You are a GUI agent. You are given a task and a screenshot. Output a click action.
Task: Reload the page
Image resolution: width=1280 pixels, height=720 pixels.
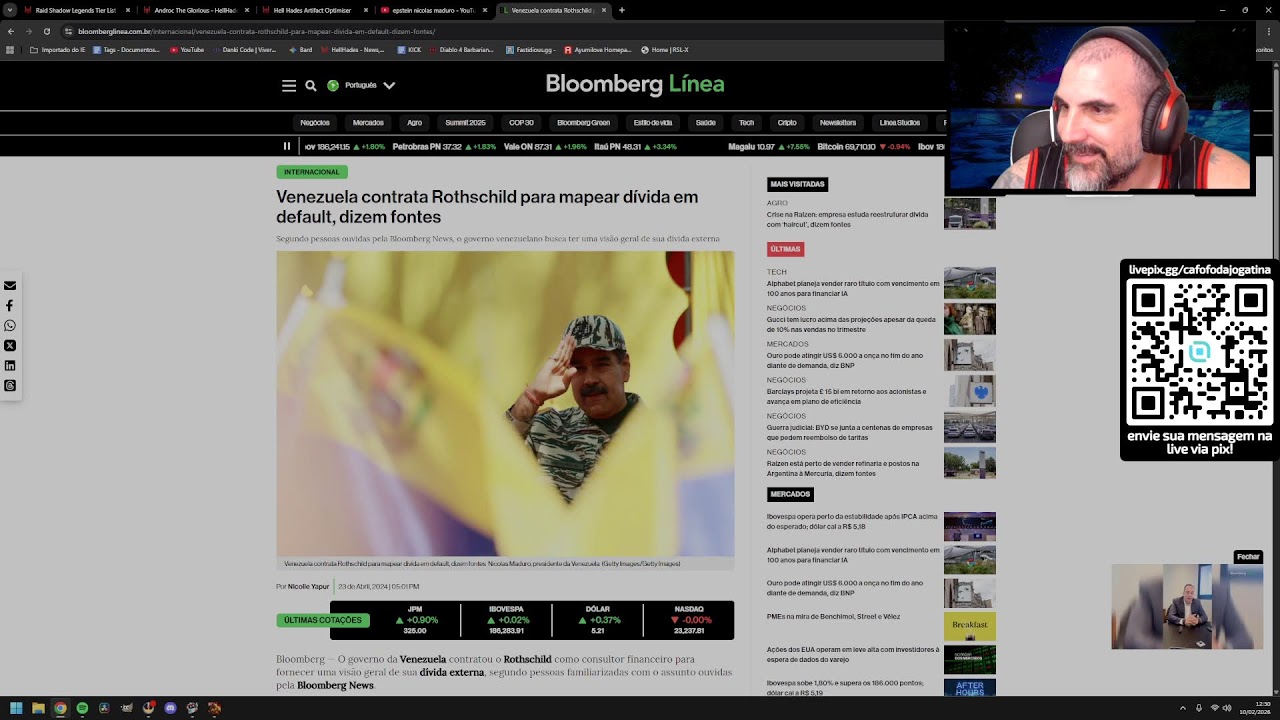click(47, 31)
